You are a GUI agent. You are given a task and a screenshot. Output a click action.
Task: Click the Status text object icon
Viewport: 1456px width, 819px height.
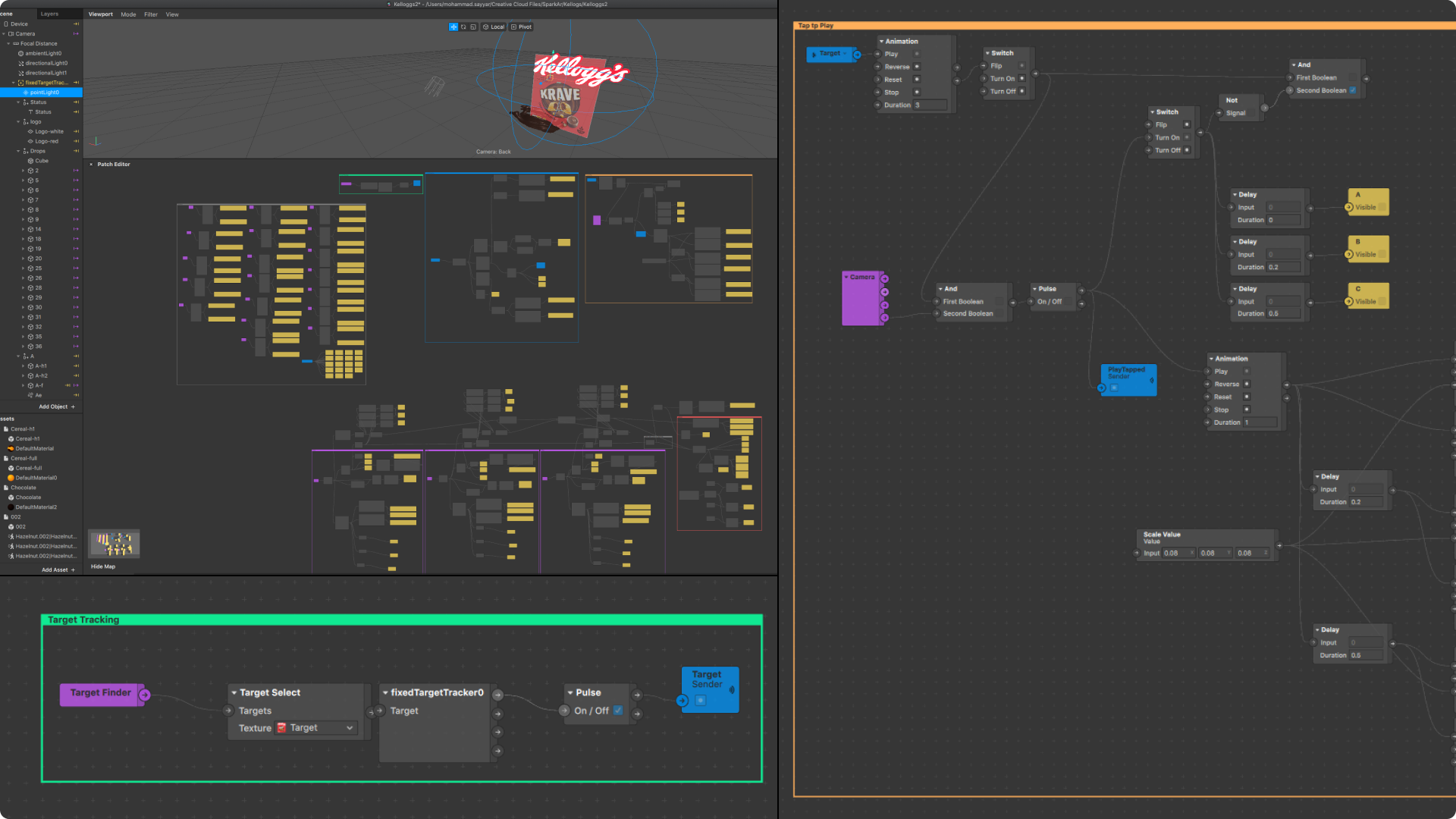click(30, 112)
